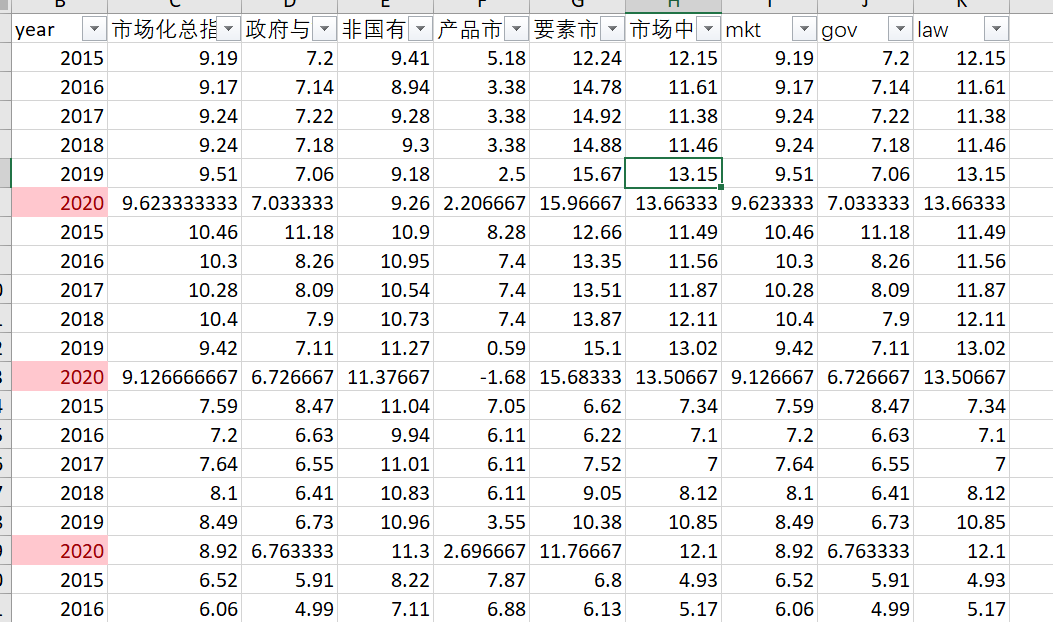1053x622 pixels.
Task: Select the law column cell 10.85
Action: click(962, 521)
